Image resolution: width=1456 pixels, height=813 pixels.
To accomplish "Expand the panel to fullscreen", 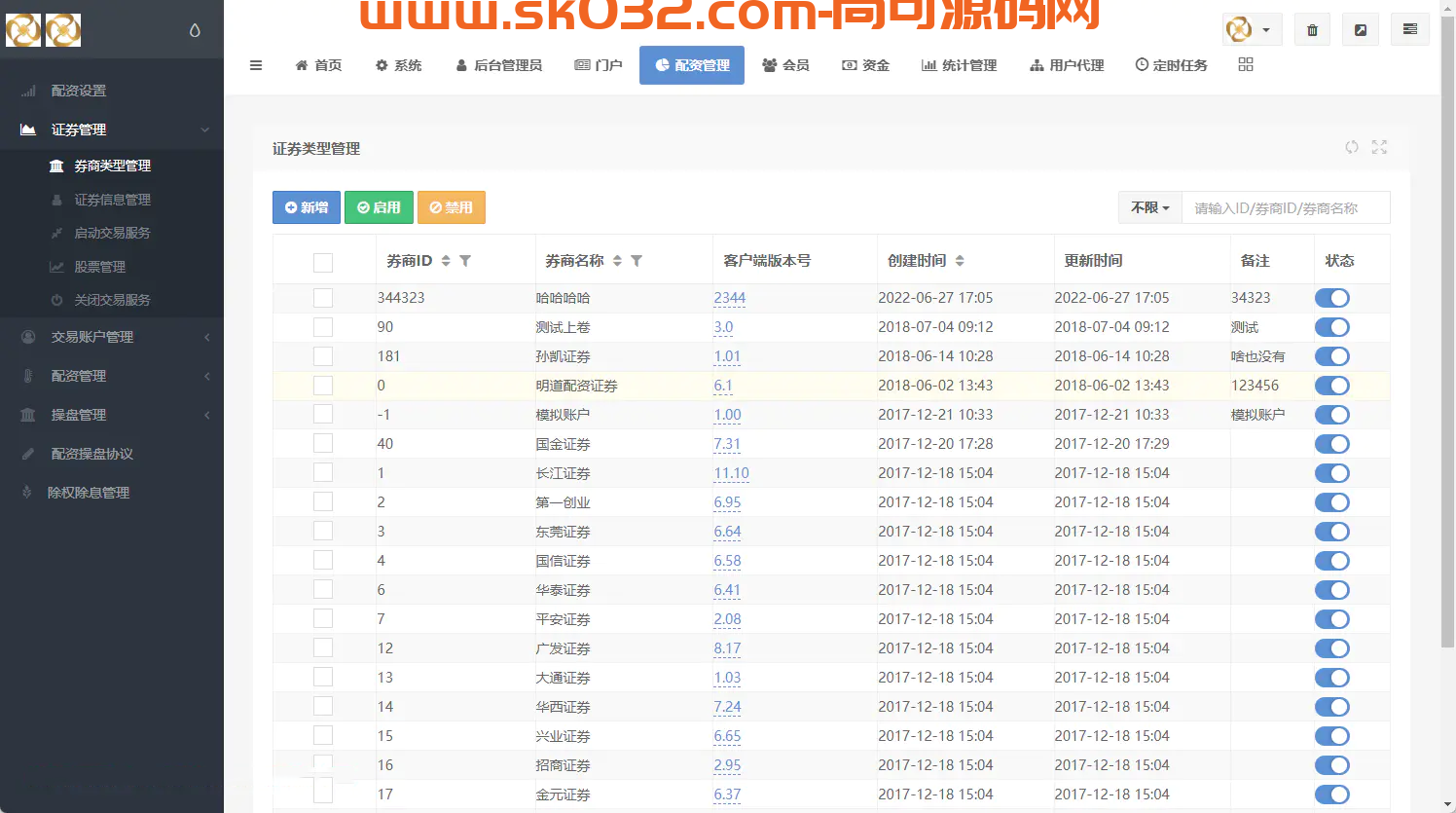I will tap(1379, 147).
